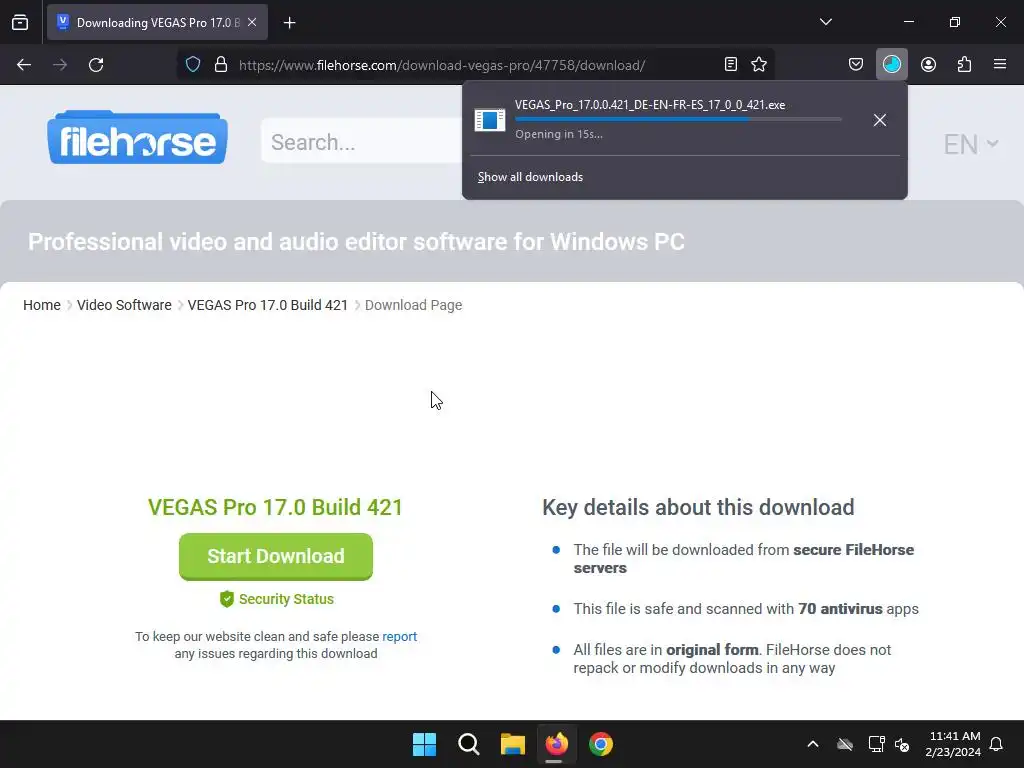
Task: Click the 70 antivirus bullet text
Action: (x=746, y=609)
